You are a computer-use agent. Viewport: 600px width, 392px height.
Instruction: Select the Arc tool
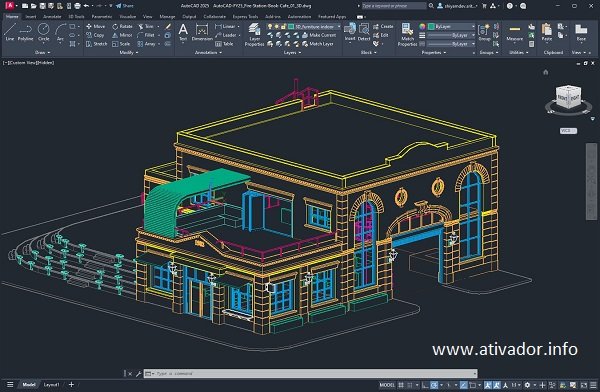tap(60, 32)
